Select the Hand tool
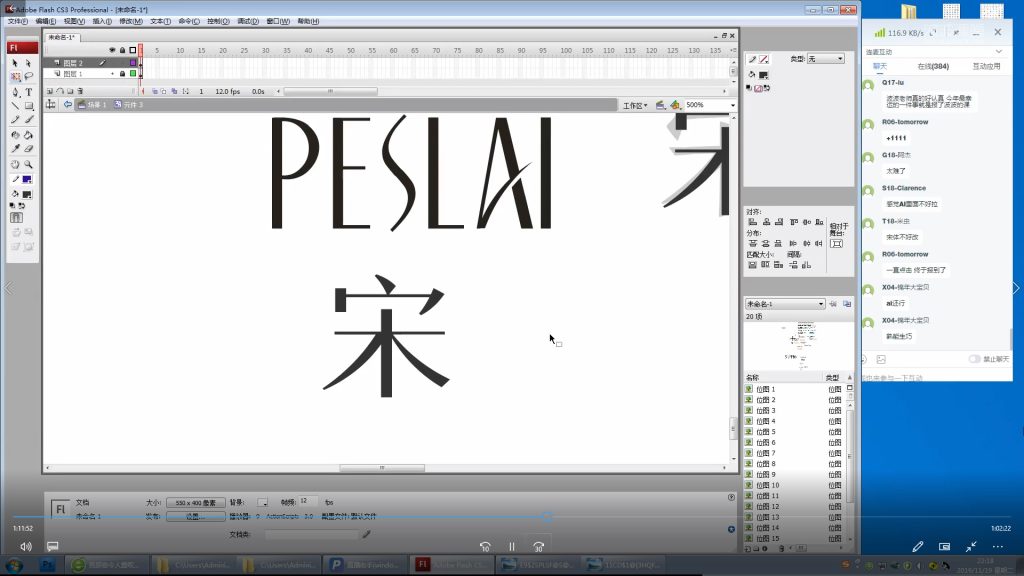 pyautogui.click(x=15, y=164)
